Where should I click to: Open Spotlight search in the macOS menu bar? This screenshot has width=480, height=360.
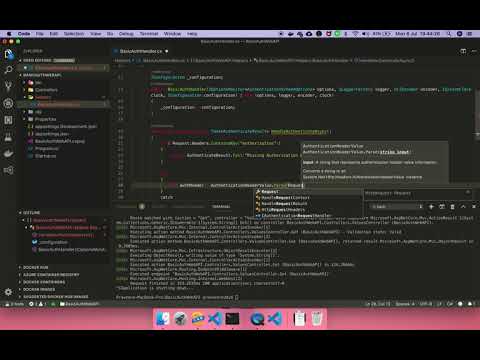[449, 34]
